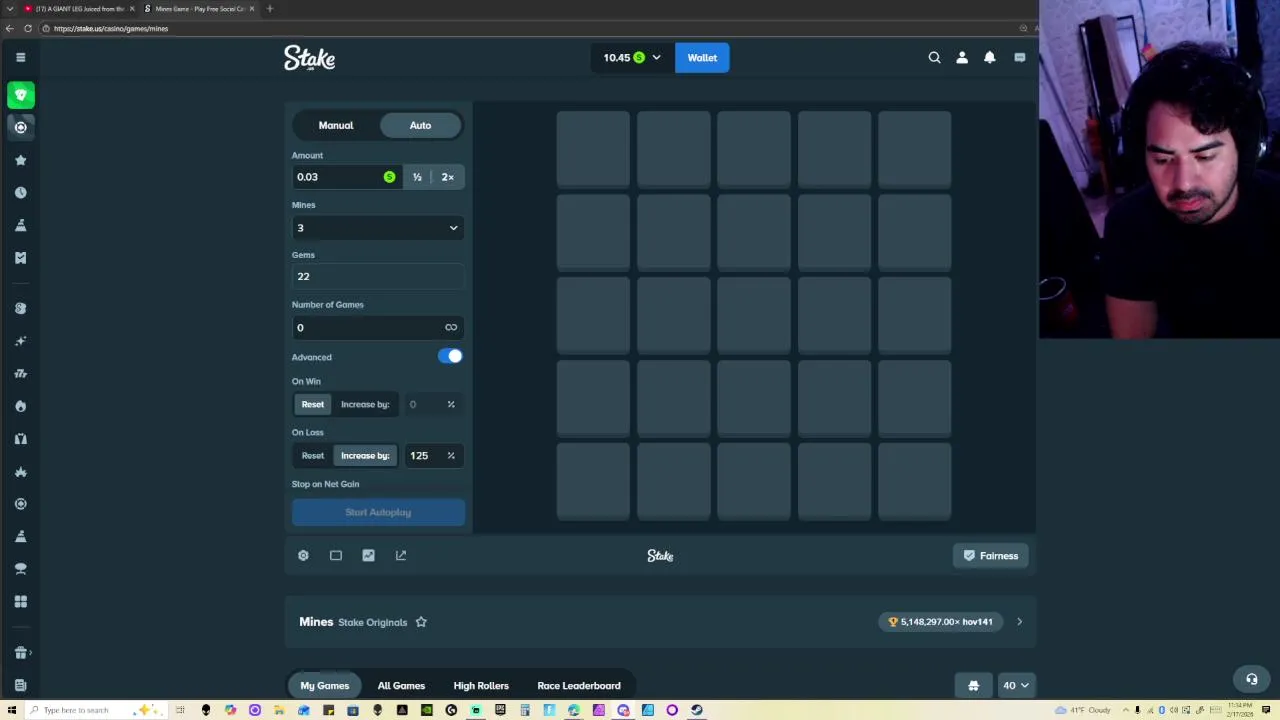Expand the gift icon submenu arrow
This screenshot has width=1280, height=720.
coord(31,653)
